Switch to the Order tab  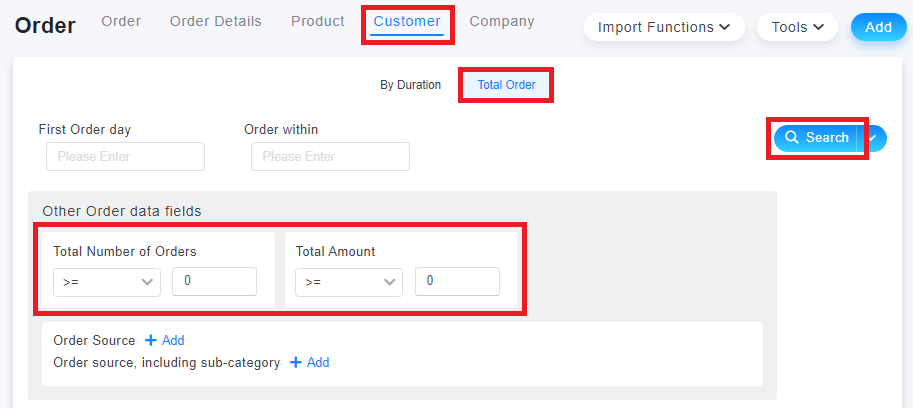121,22
